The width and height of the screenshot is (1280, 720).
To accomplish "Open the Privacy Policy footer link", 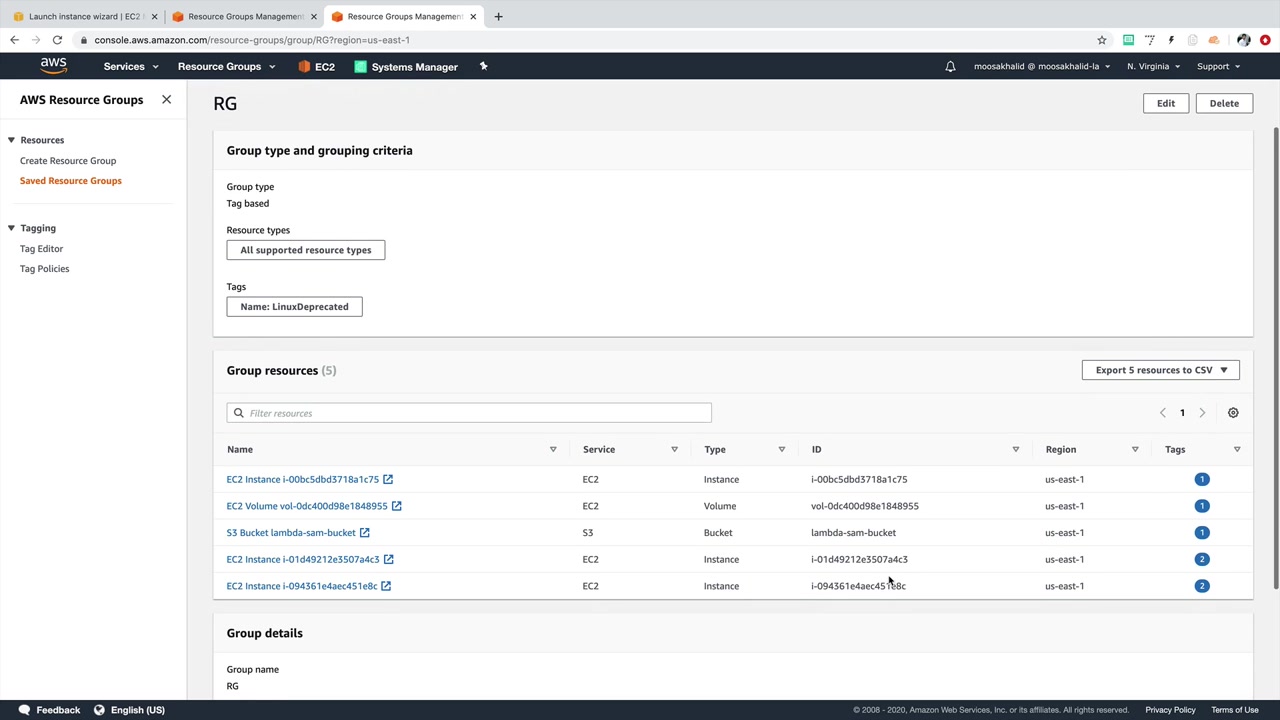I will click(x=1170, y=710).
